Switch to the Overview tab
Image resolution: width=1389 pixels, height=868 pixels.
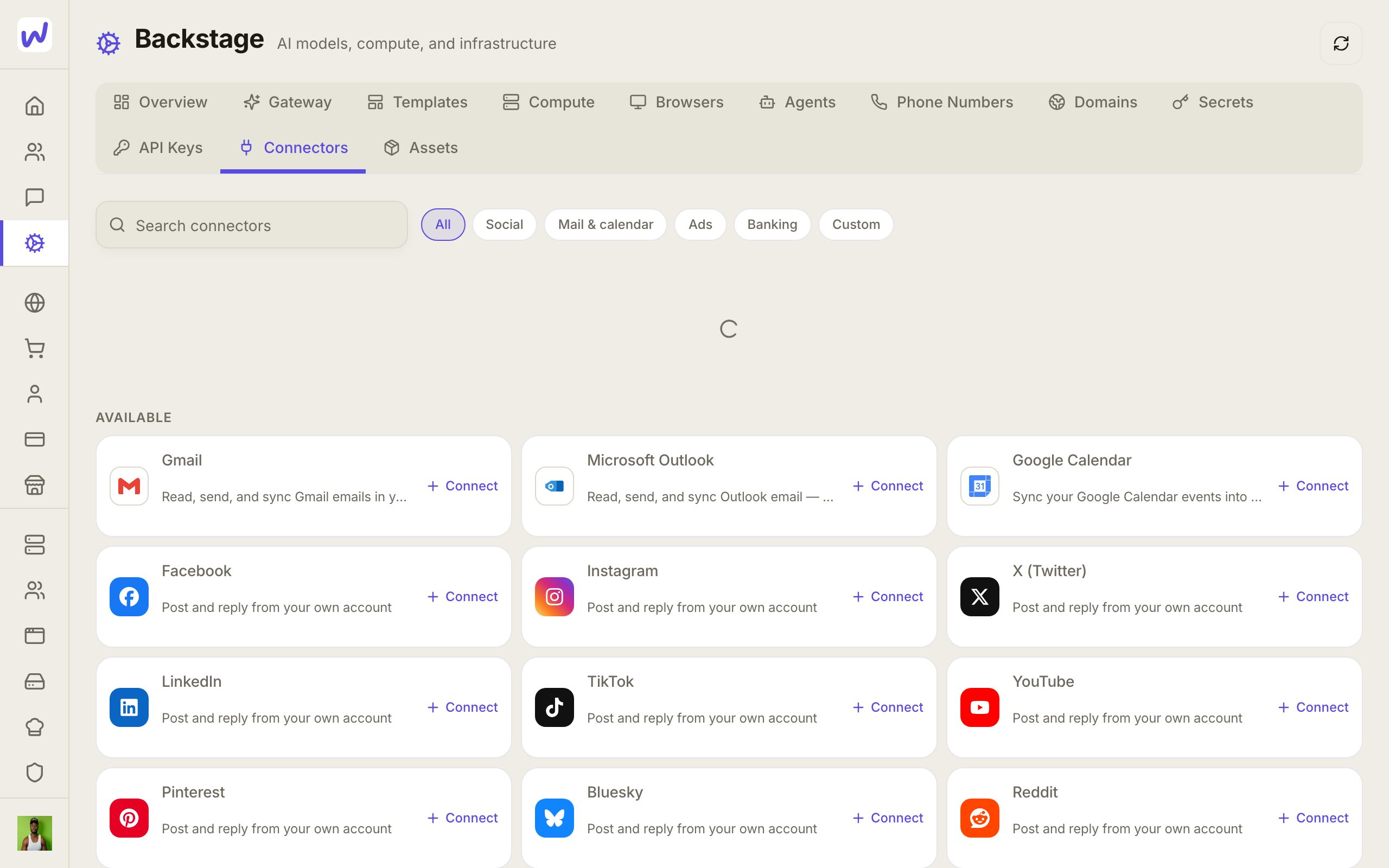click(160, 102)
